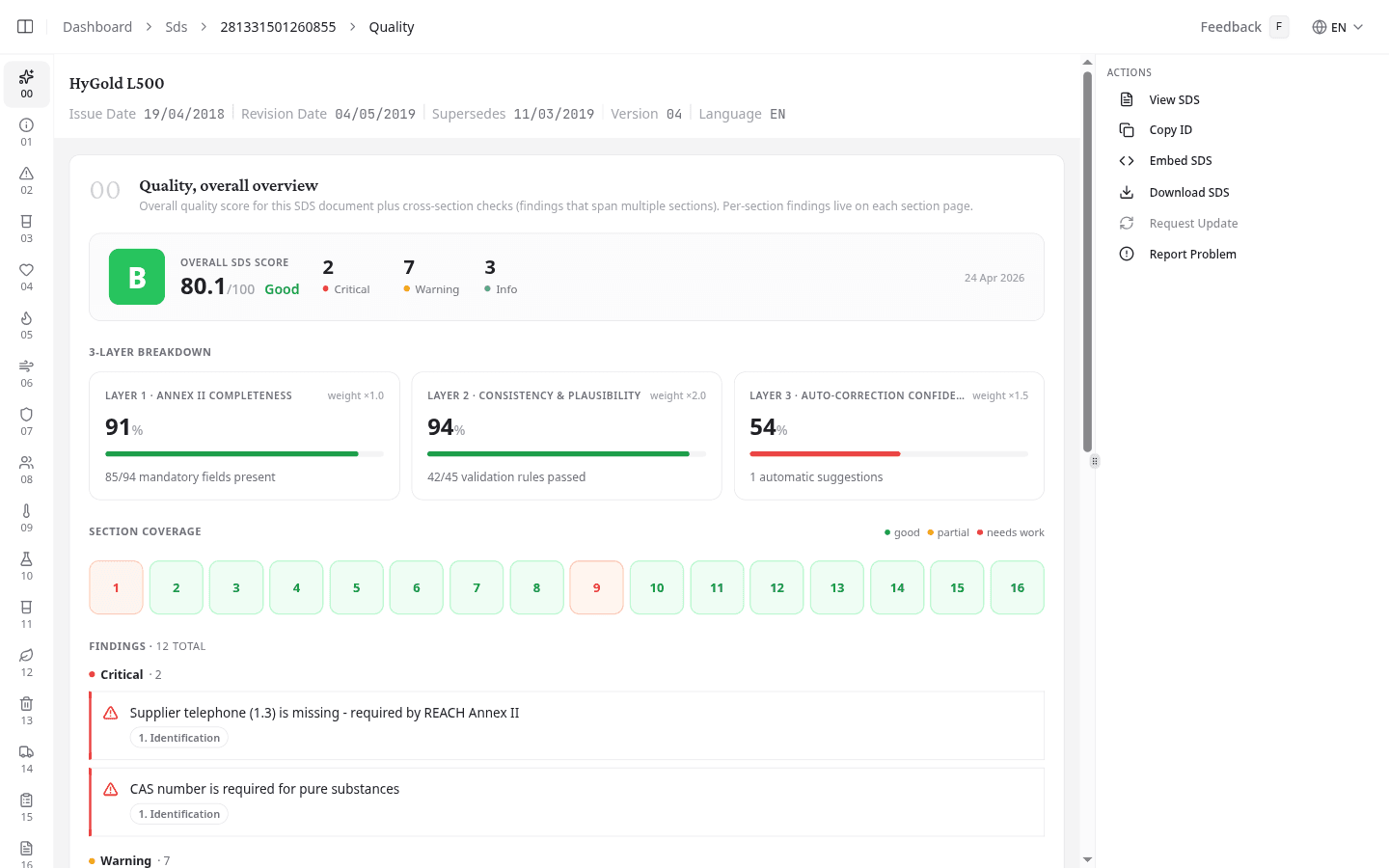The height and width of the screenshot is (868, 1389).
Task: Click the 3 Info count
Action: (x=501, y=276)
